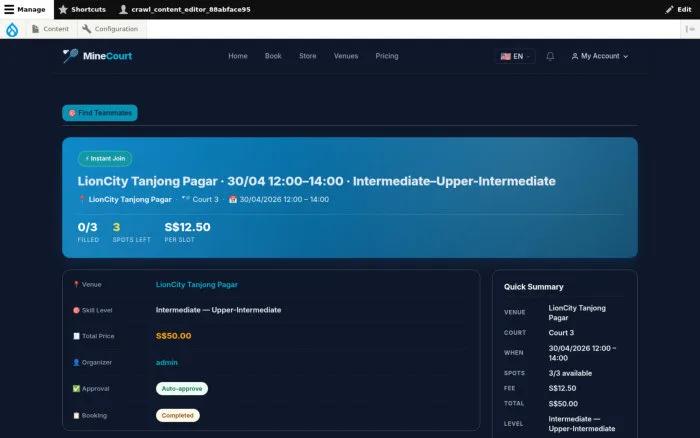Toggle the toolbar orientation icon
The image size is (700, 438).
tap(690, 29)
